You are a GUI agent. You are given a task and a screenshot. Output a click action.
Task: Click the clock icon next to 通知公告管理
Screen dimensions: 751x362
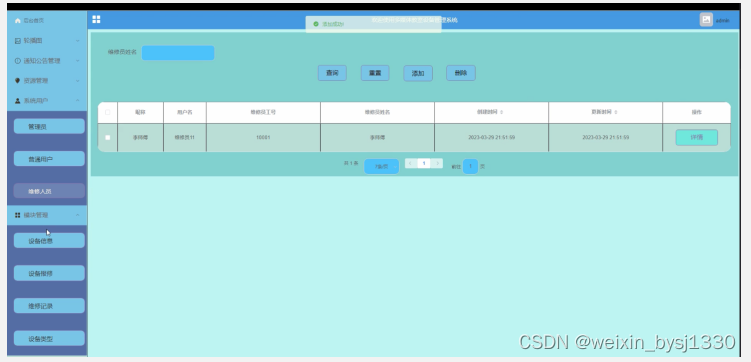18,61
